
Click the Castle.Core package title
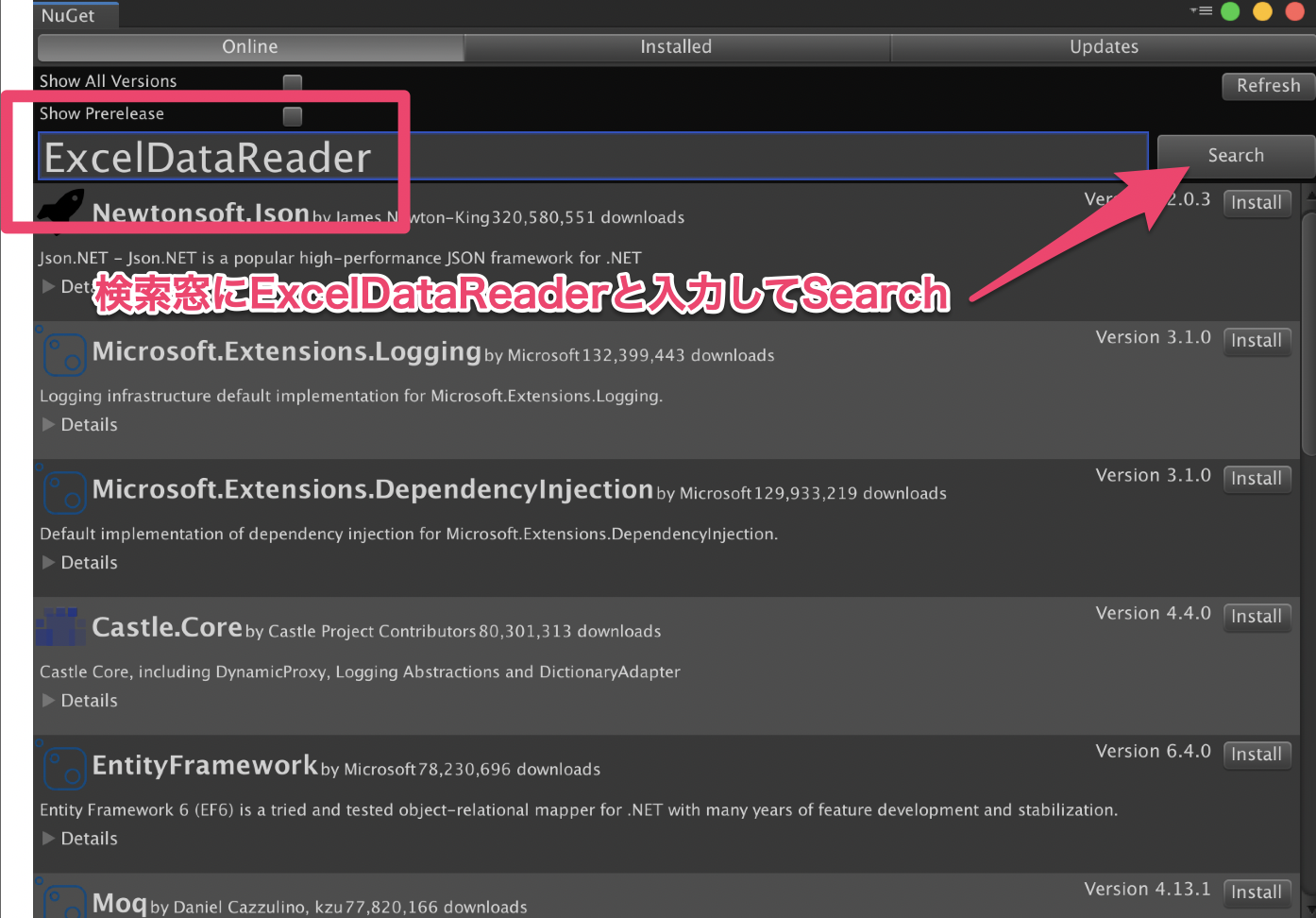pyautogui.click(x=167, y=627)
